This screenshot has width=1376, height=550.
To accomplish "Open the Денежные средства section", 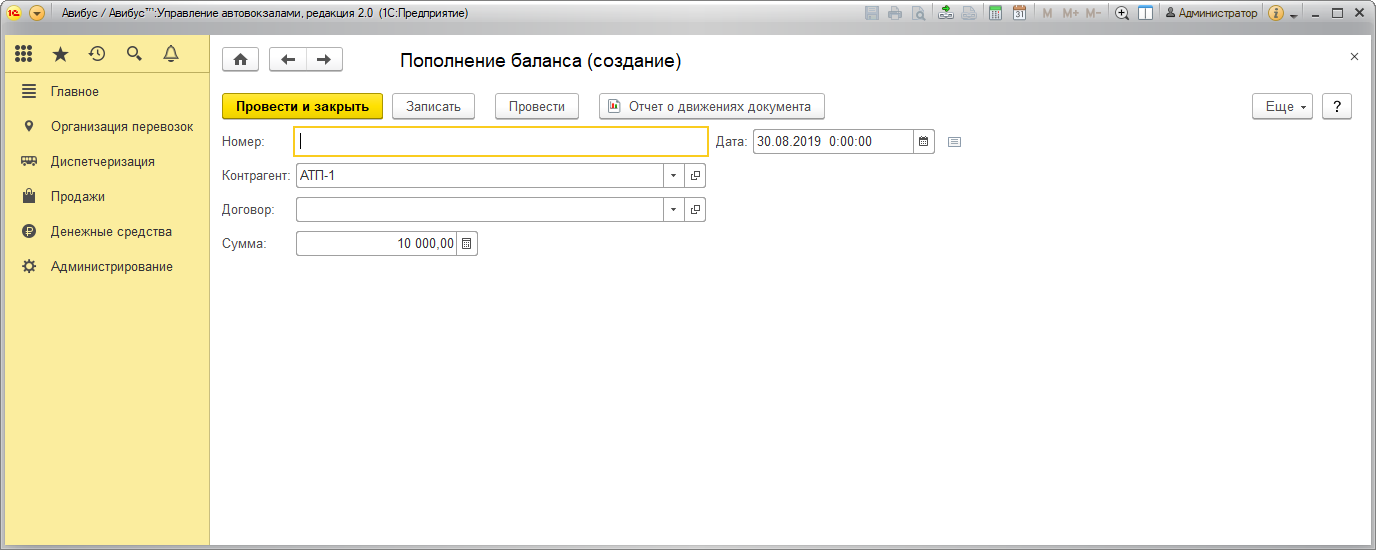I will [x=111, y=232].
